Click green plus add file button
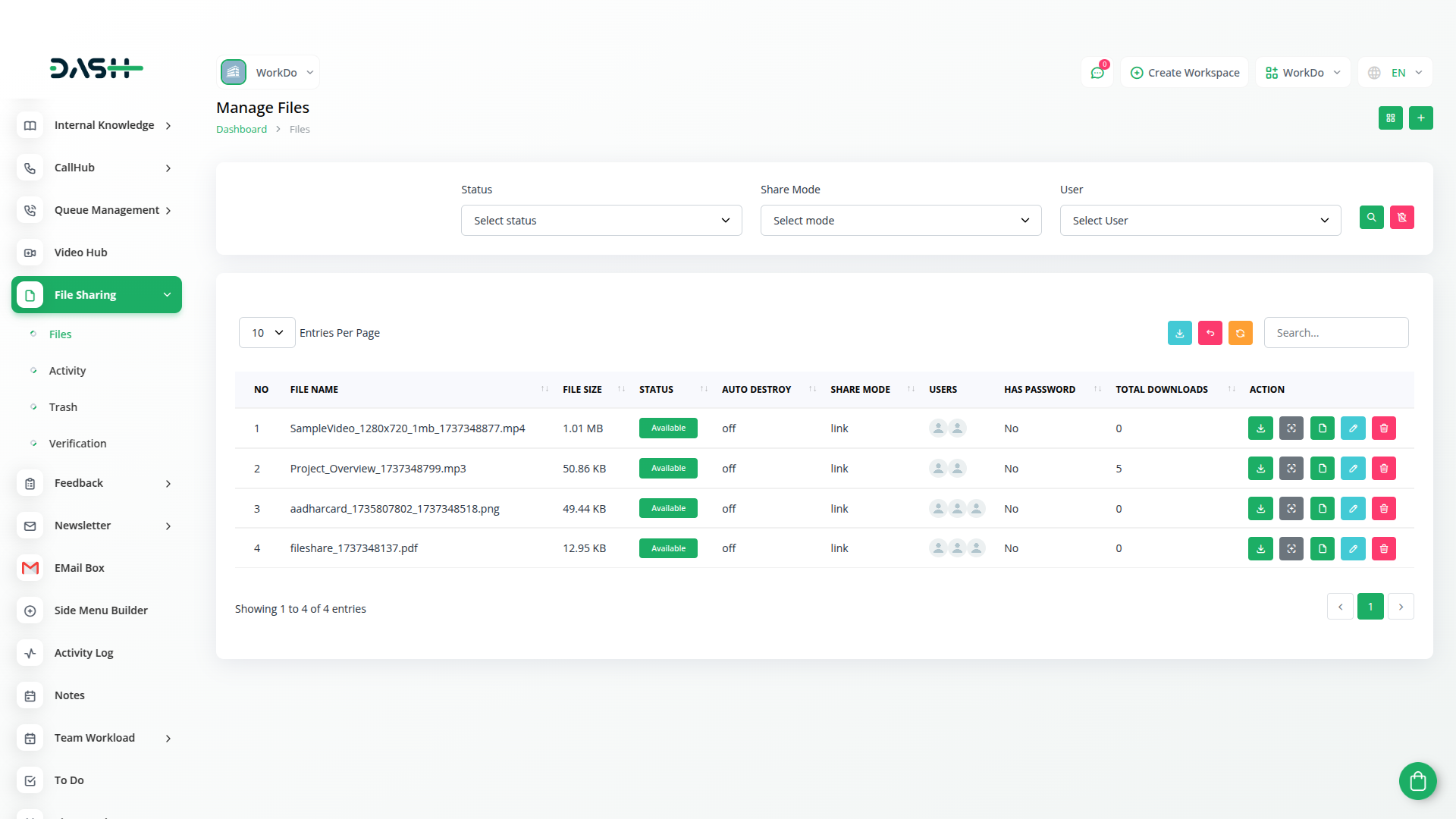 1421,118
